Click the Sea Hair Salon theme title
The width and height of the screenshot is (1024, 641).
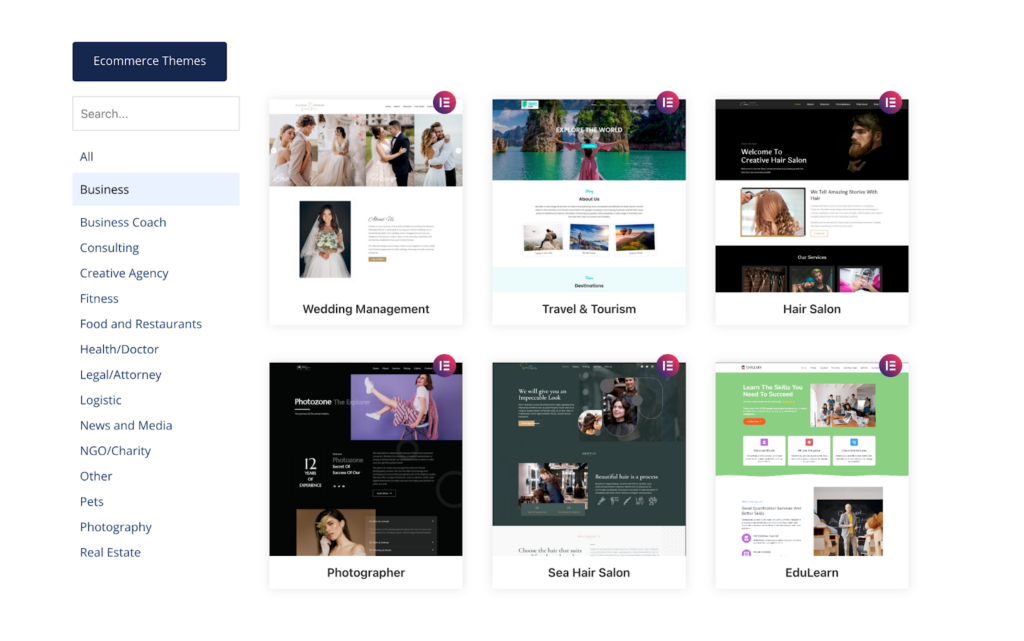point(589,573)
